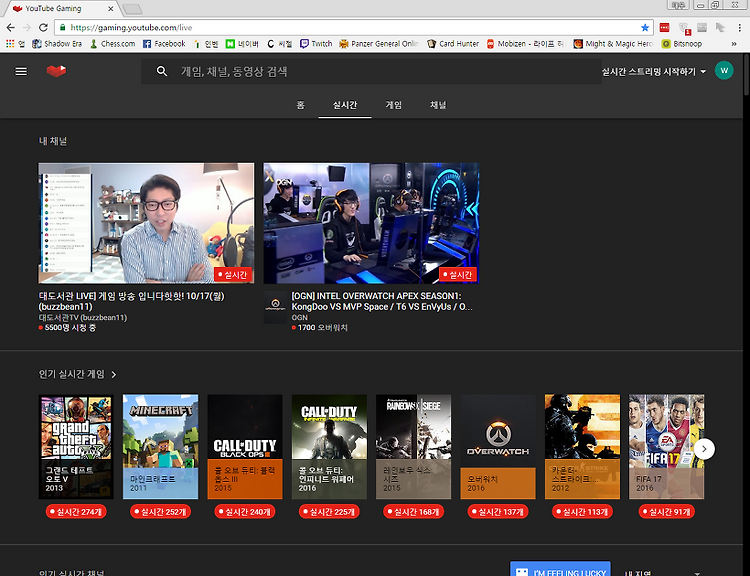750x576 pixels.
Task: Open Call of Duty Infinite Warfare card
Action: (329, 446)
